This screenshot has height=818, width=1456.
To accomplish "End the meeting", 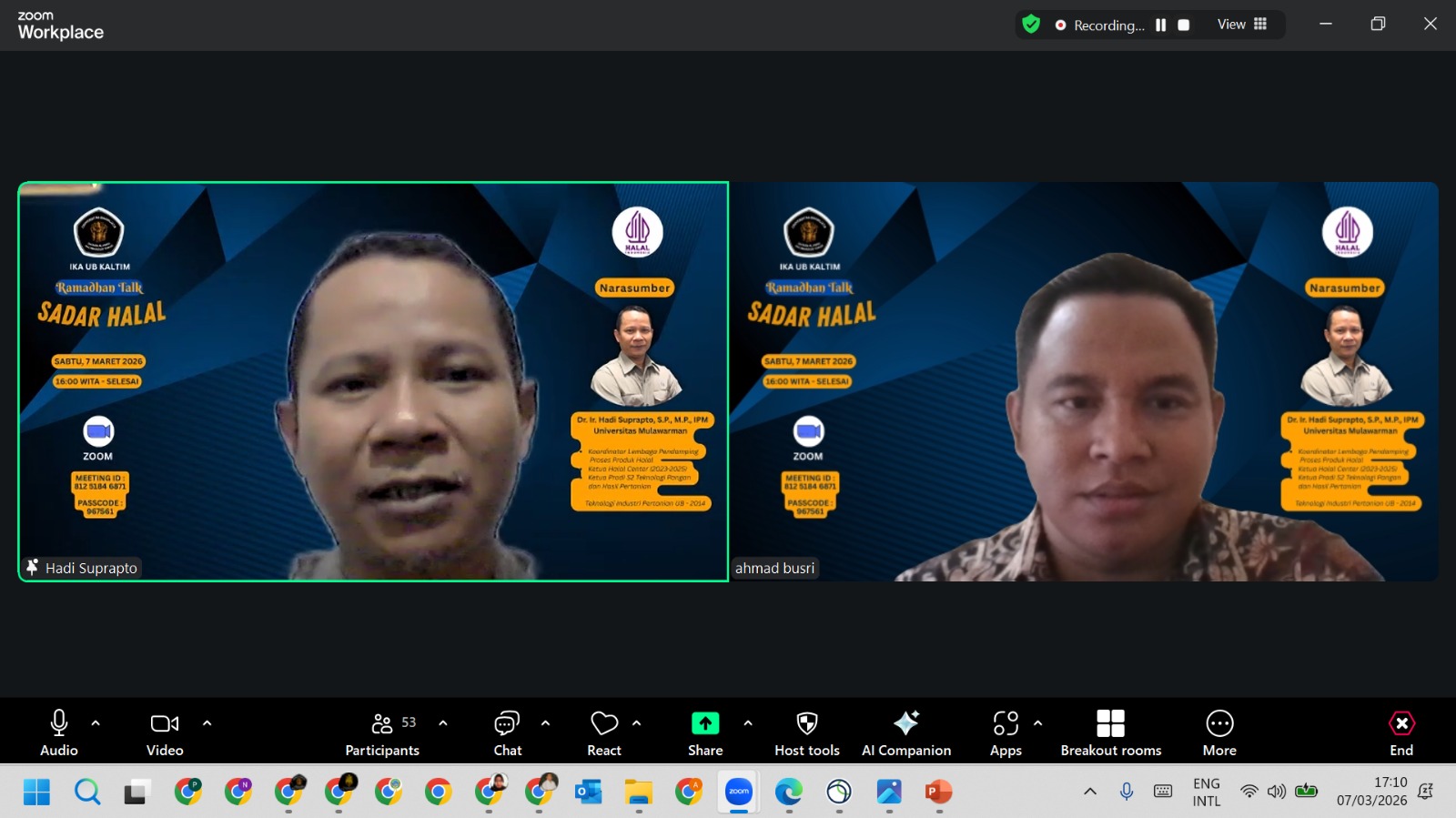I will click(x=1401, y=732).
